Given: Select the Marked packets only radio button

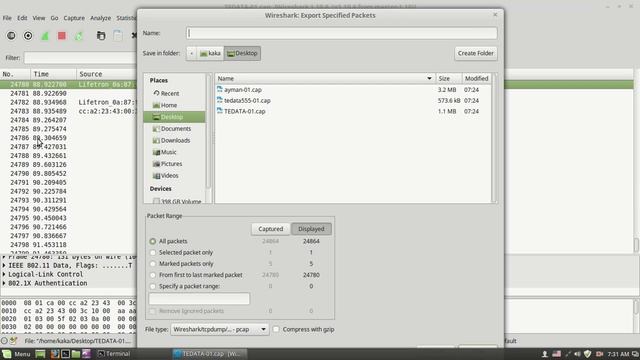Looking at the screenshot, I should tap(153, 264).
